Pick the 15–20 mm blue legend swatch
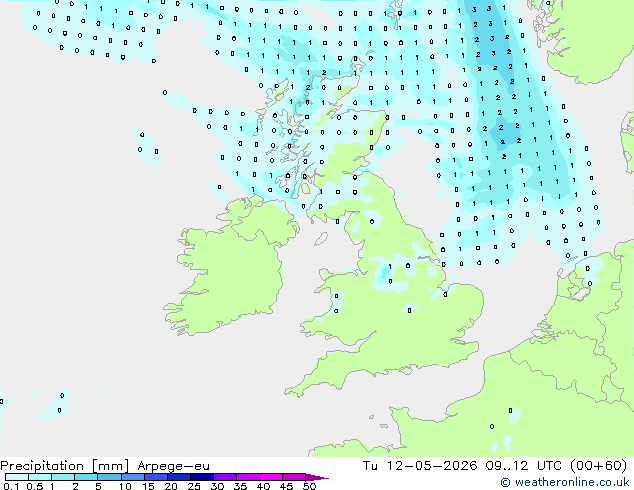 (155, 477)
